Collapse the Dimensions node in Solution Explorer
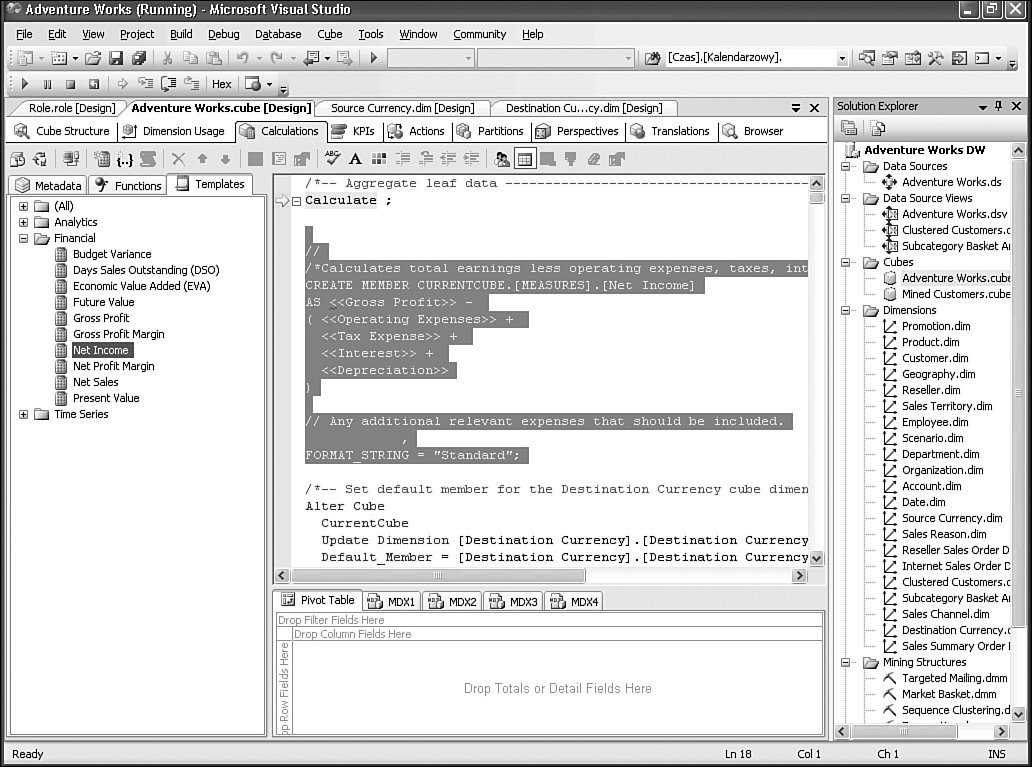This screenshot has width=1032, height=767. coord(846,311)
